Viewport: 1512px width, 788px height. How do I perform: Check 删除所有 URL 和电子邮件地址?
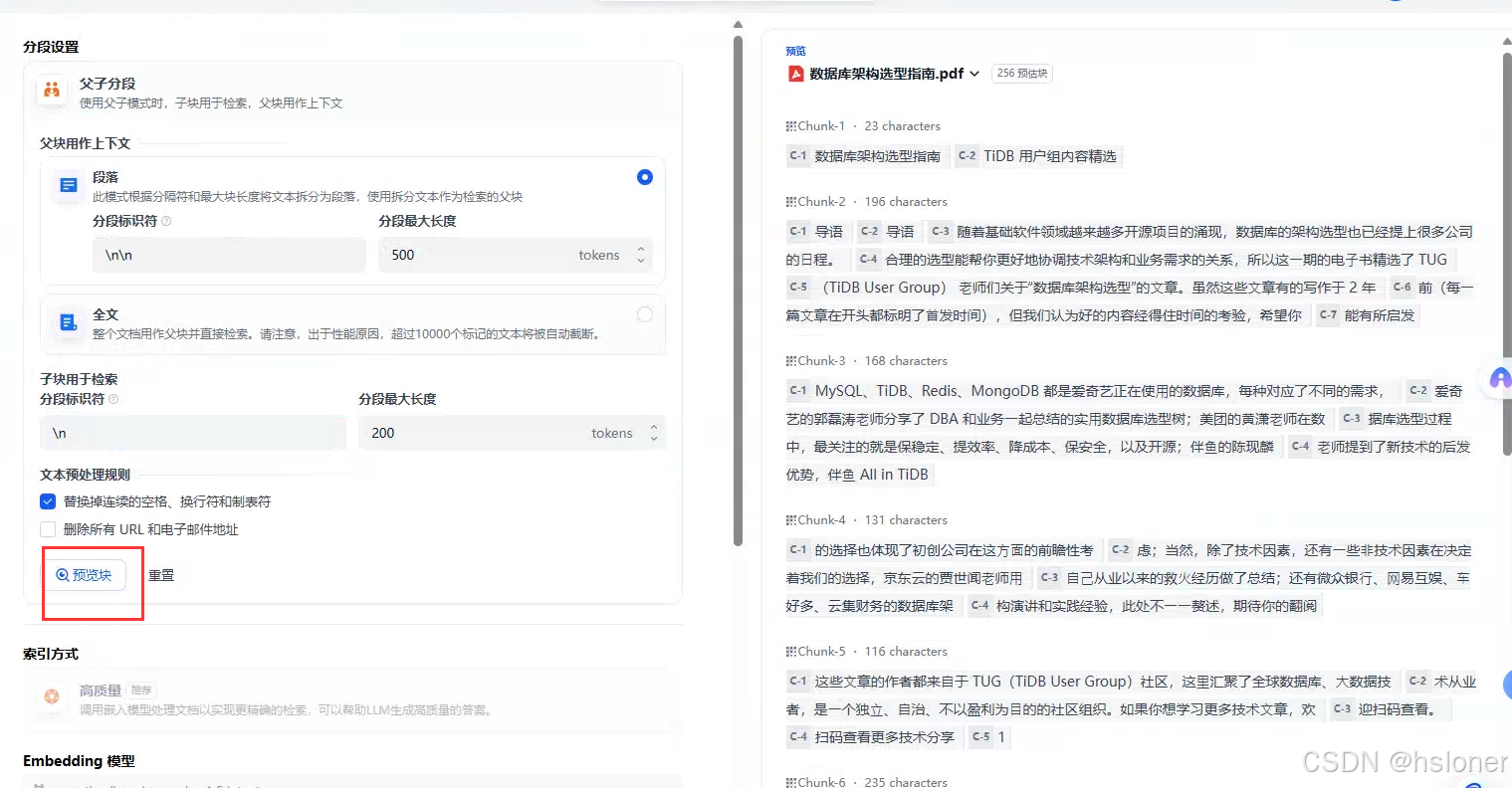click(48, 529)
